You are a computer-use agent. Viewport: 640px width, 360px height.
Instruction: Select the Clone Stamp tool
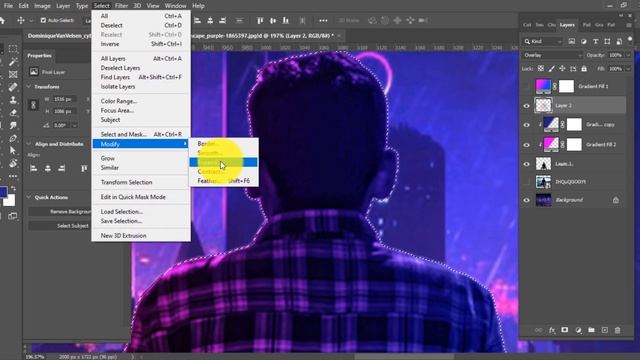coord(13,100)
